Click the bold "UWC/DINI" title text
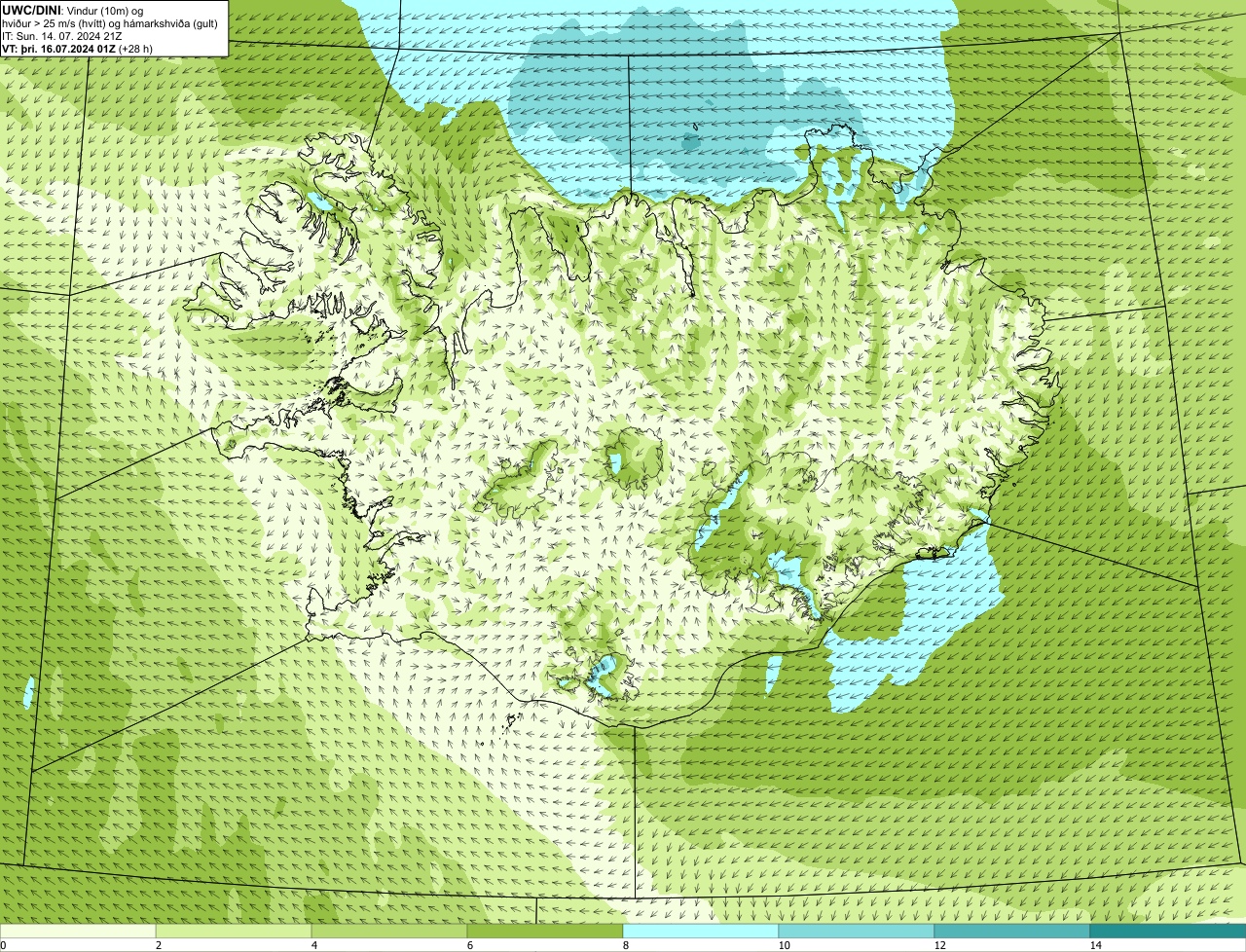 tap(31, 10)
